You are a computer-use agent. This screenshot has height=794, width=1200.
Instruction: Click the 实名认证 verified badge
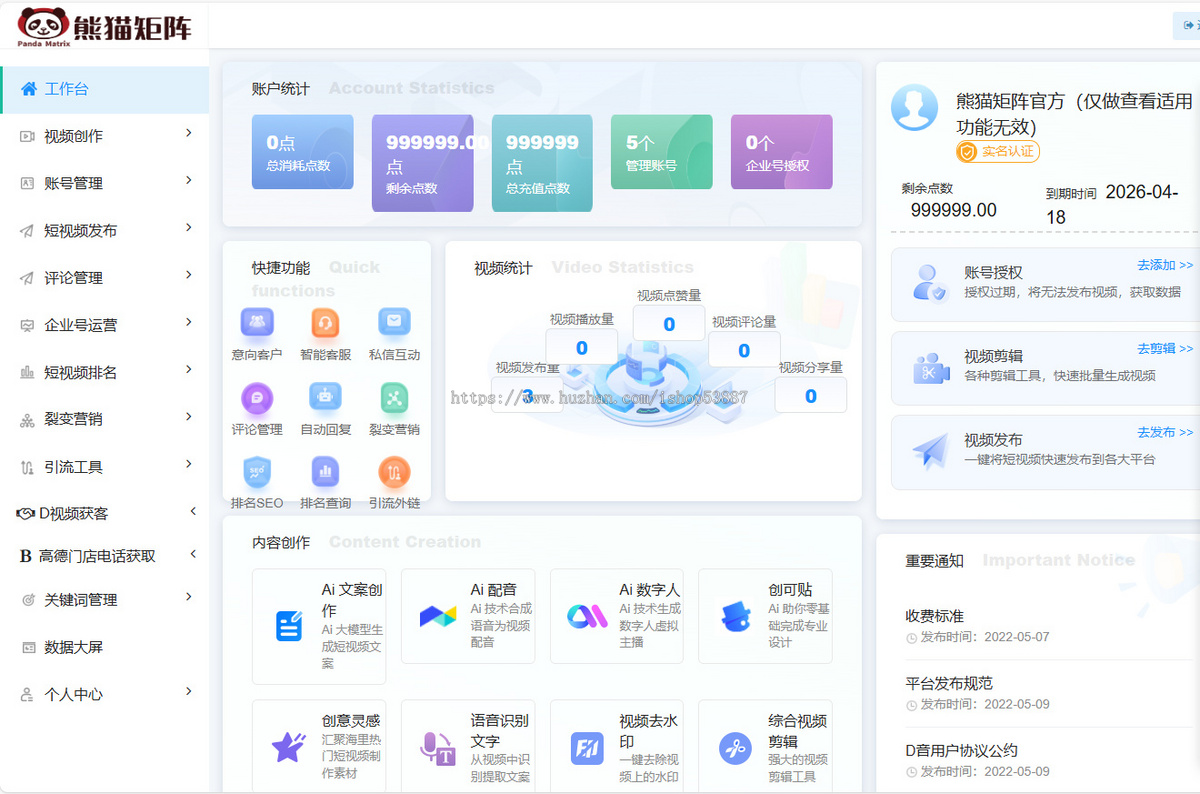[998, 152]
